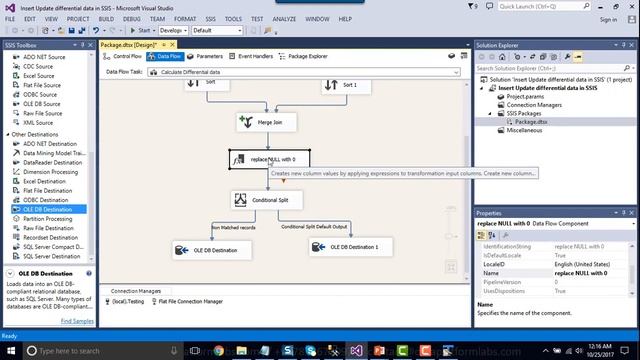Click the Alphabetical sort icon in Properties
Viewport: 640px width, 360px height.
pos(492,236)
